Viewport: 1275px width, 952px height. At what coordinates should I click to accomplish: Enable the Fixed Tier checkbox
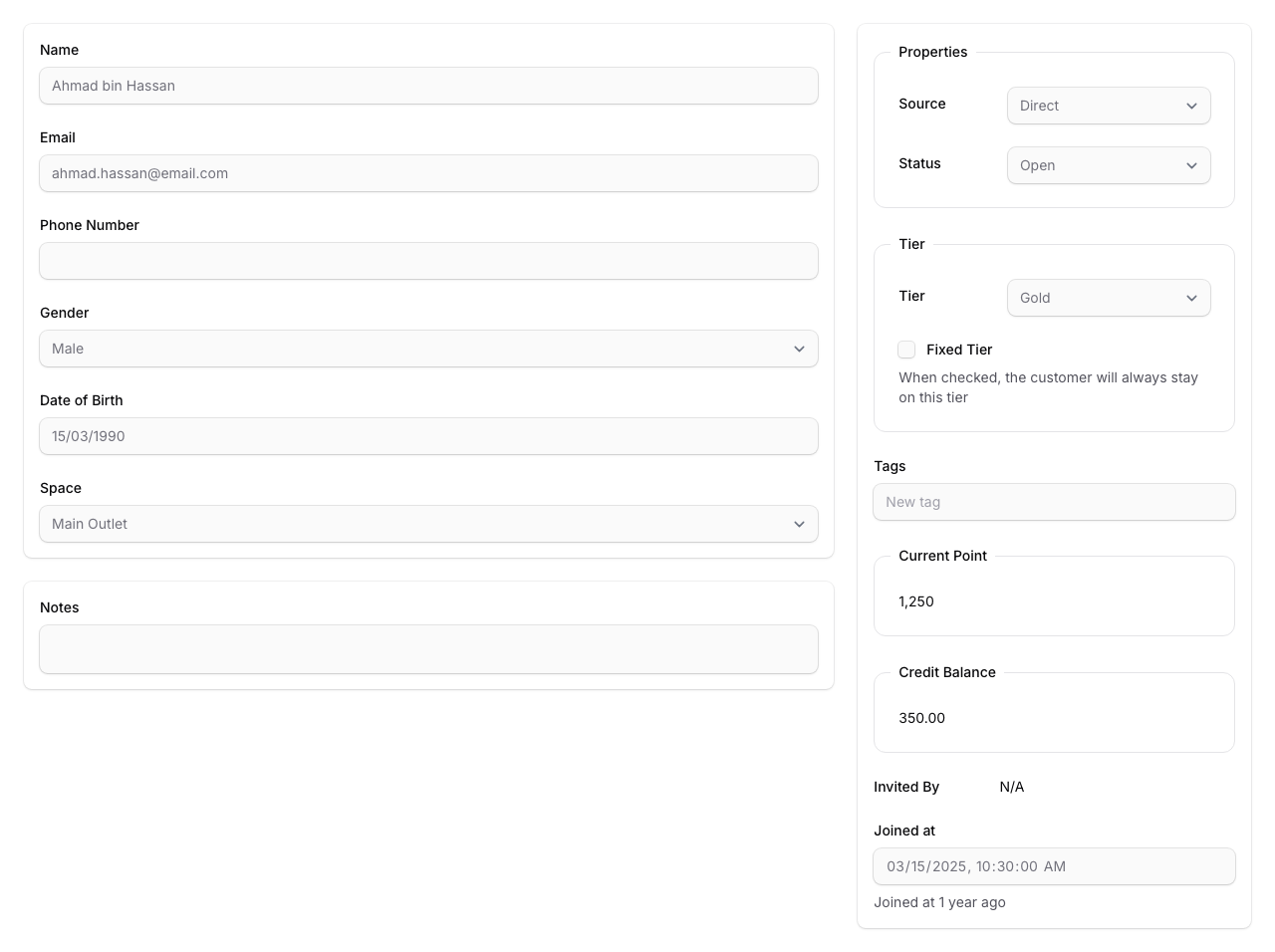pos(906,350)
